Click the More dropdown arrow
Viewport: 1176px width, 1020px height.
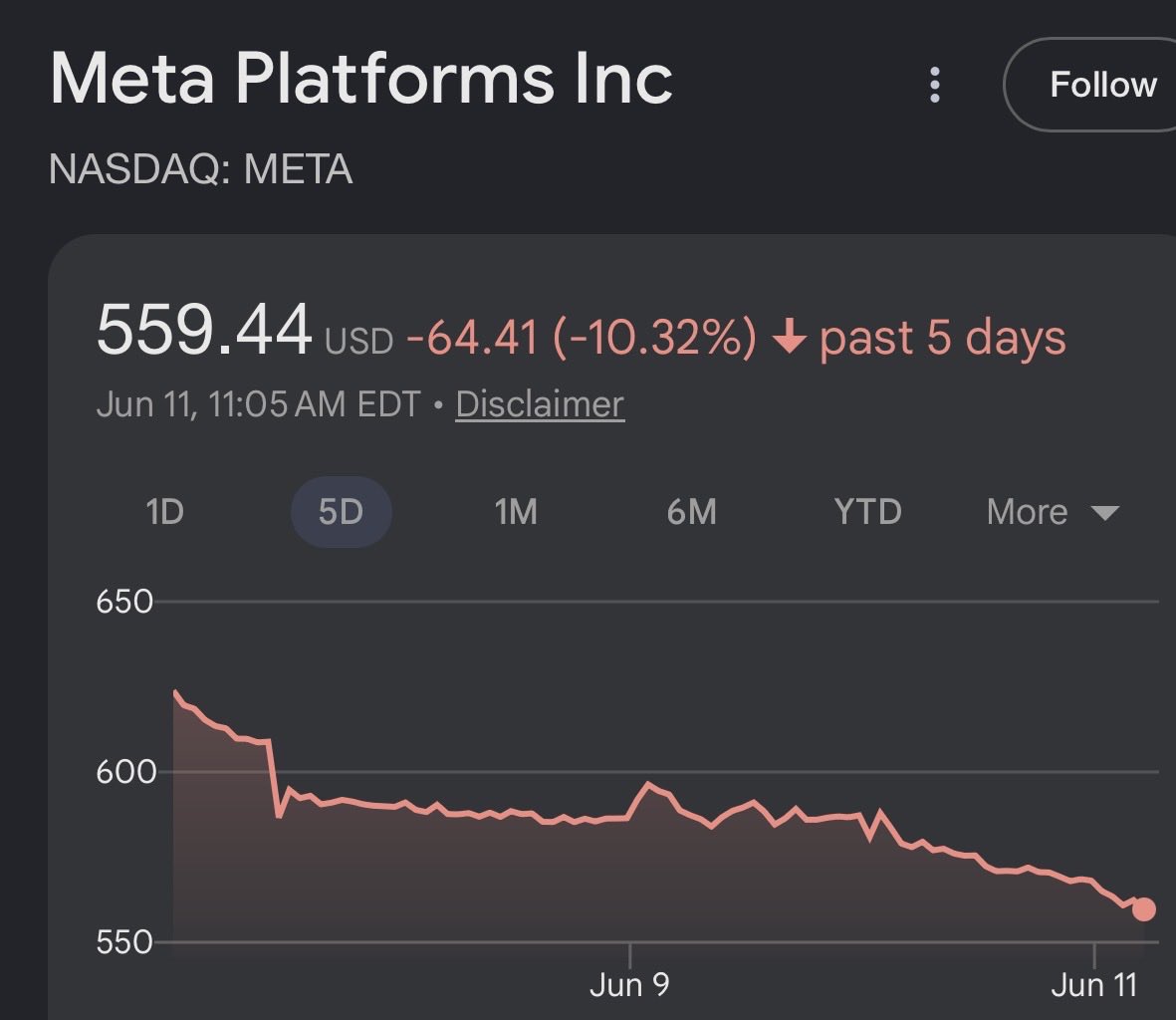1104,513
